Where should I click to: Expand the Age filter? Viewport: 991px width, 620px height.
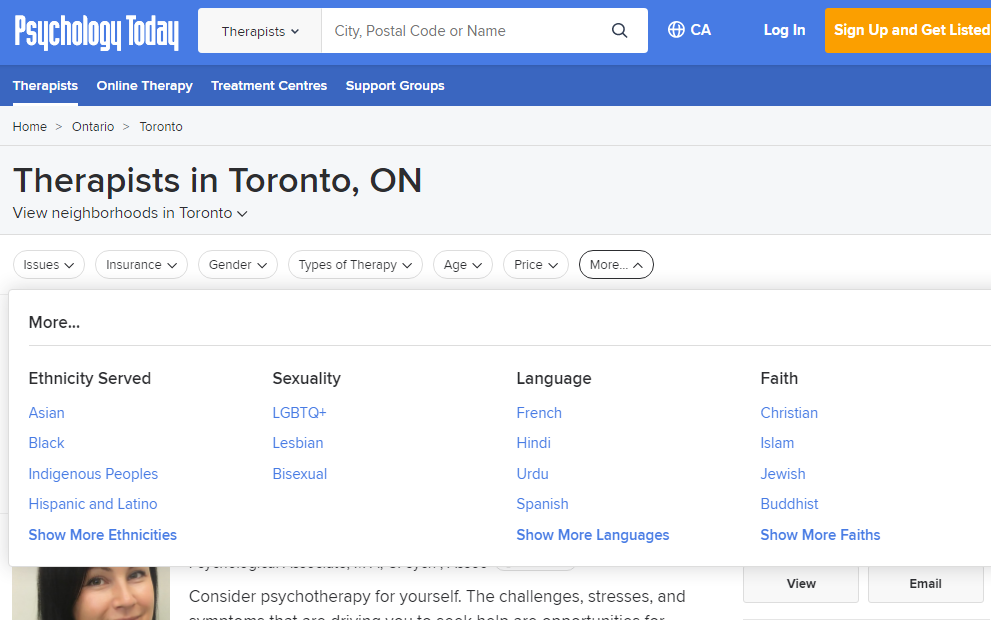tap(463, 265)
